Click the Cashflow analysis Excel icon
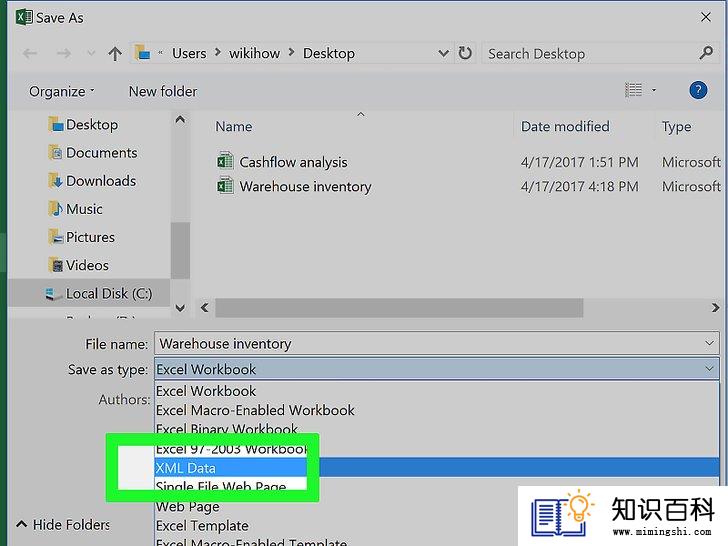 [x=225, y=161]
